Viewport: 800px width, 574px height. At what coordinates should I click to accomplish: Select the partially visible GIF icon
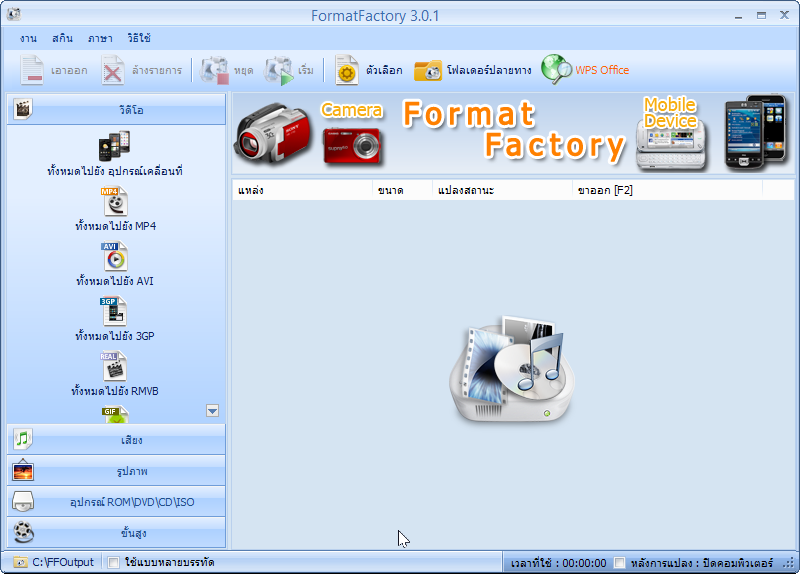click(114, 415)
